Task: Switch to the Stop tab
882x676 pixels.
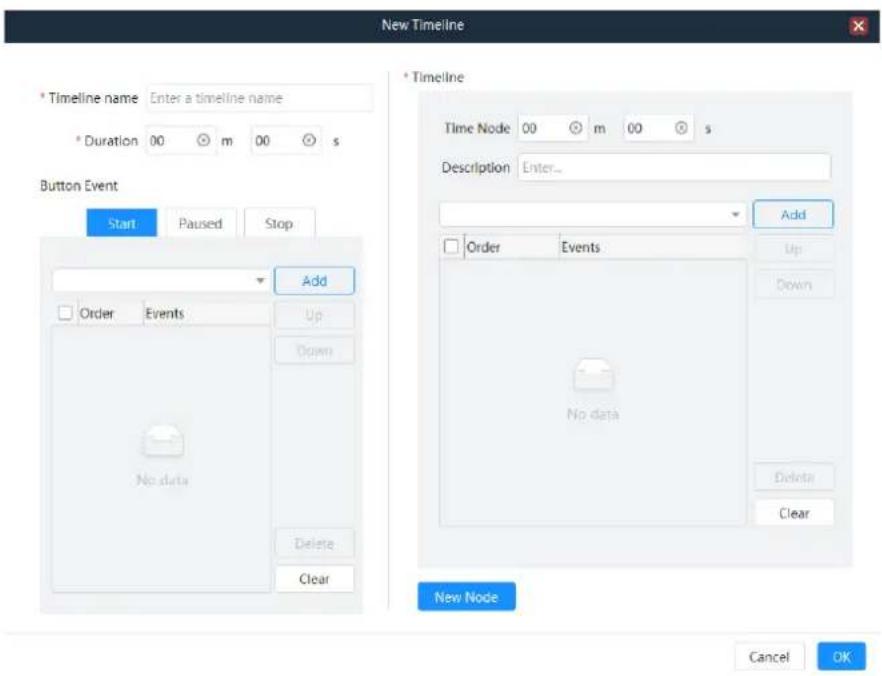Action: [279, 223]
